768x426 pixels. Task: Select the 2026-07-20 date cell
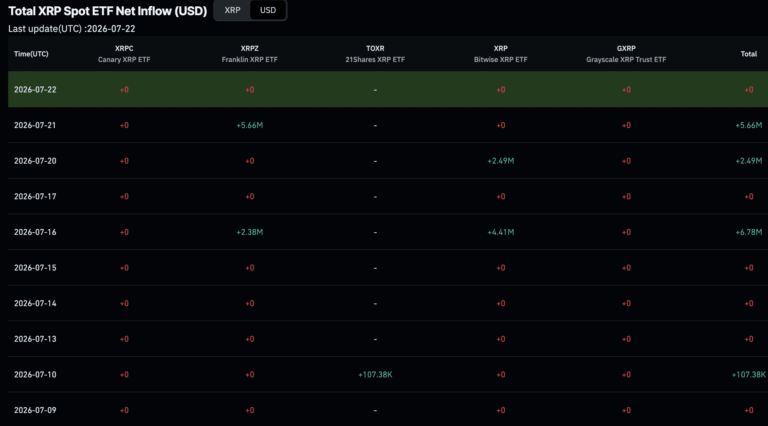pos(35,161)
